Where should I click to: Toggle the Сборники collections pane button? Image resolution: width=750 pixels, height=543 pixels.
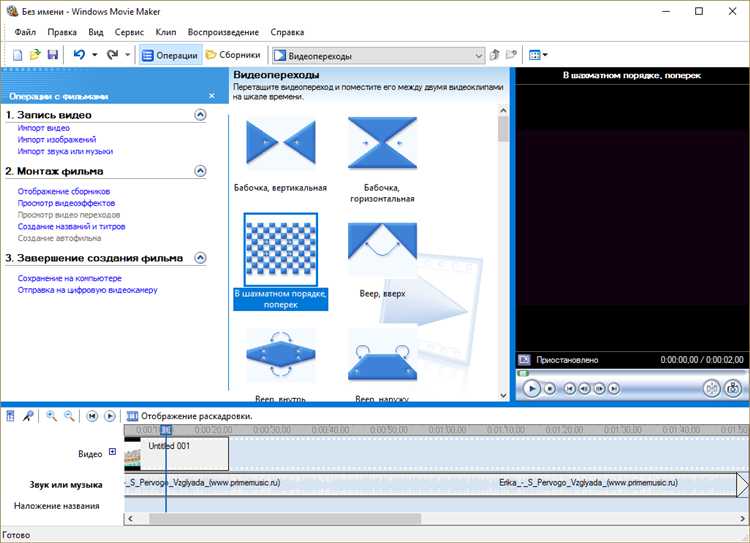pos(234,56)
